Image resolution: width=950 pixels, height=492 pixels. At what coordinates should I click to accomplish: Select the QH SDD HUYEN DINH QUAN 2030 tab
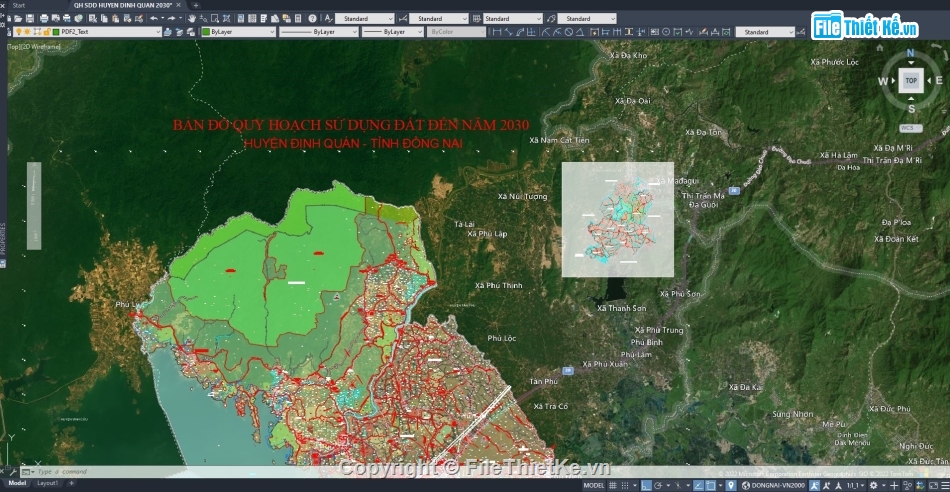coord(122,5)
